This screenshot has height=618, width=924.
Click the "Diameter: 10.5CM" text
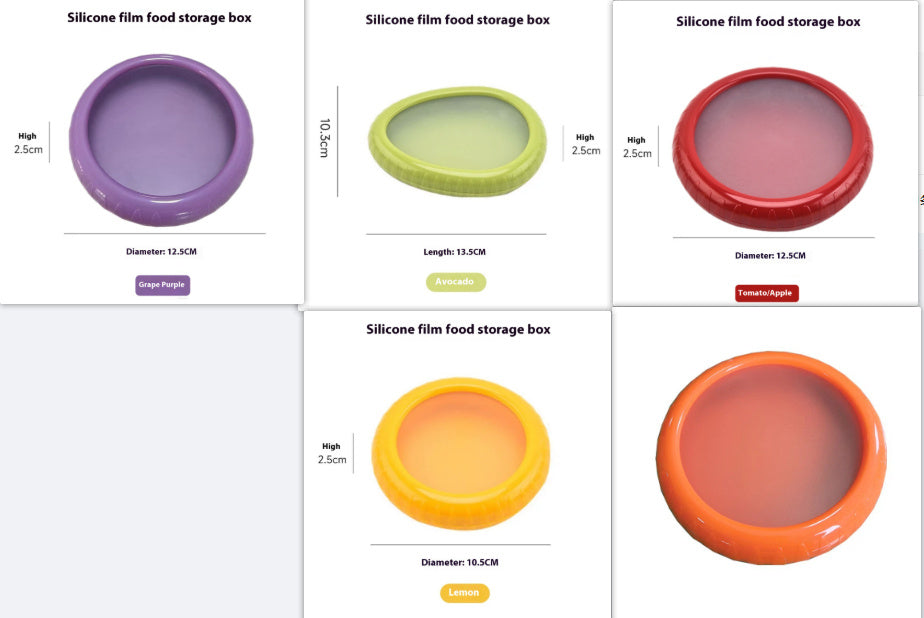click(459, 562)
